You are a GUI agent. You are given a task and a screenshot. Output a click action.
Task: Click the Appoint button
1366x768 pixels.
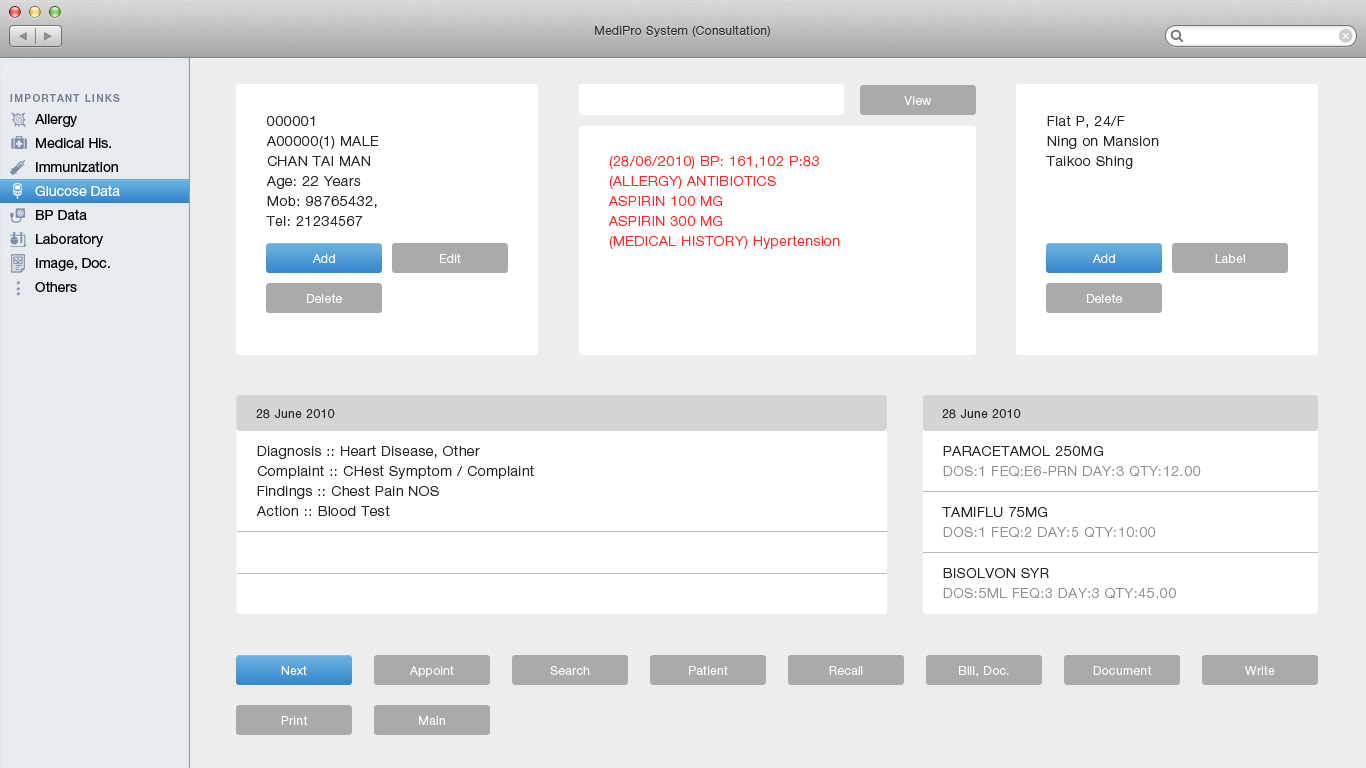coord(431,670)
